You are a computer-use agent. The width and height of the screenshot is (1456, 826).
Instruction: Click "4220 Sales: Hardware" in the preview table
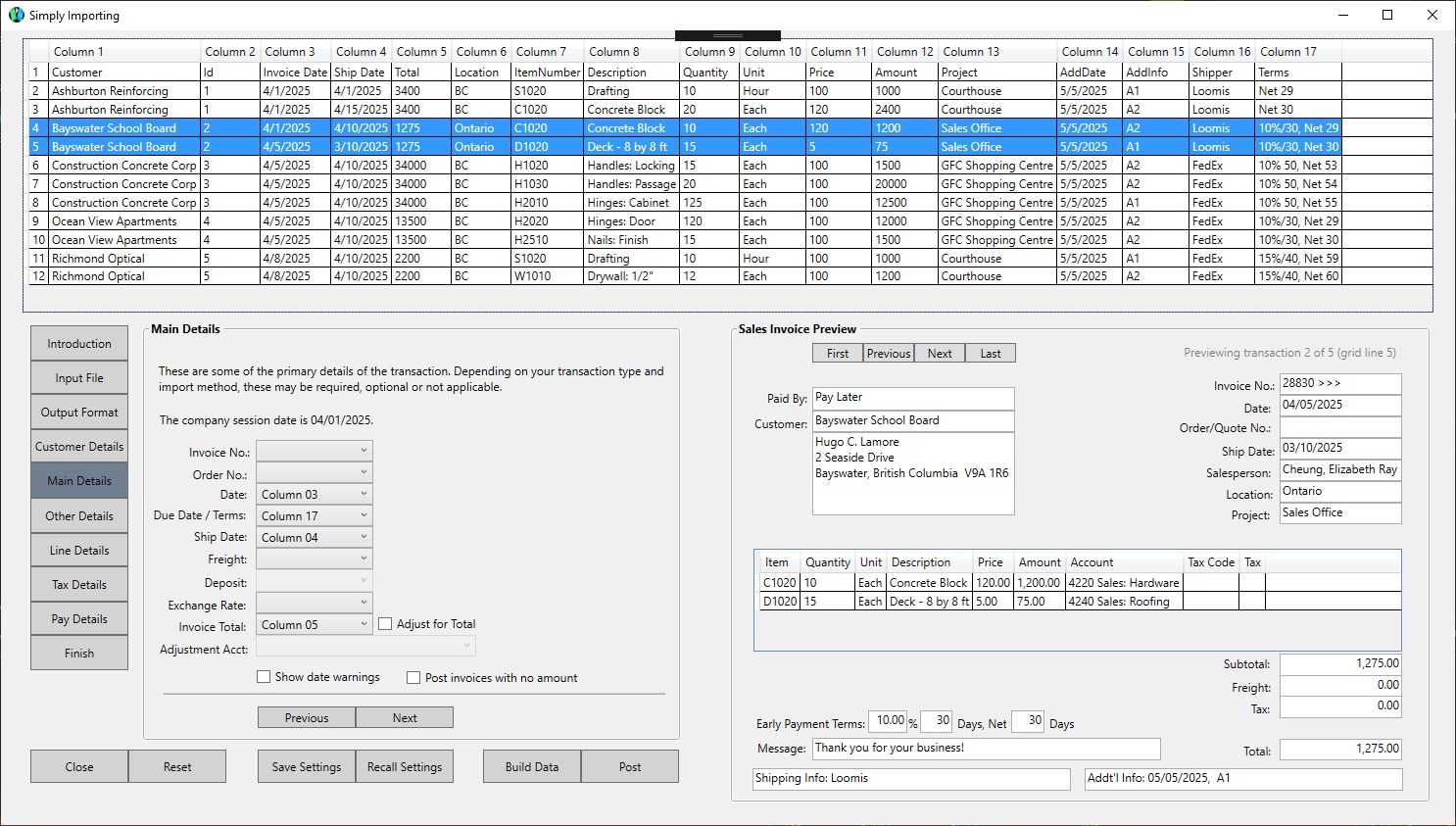[x=1124, y=583]
